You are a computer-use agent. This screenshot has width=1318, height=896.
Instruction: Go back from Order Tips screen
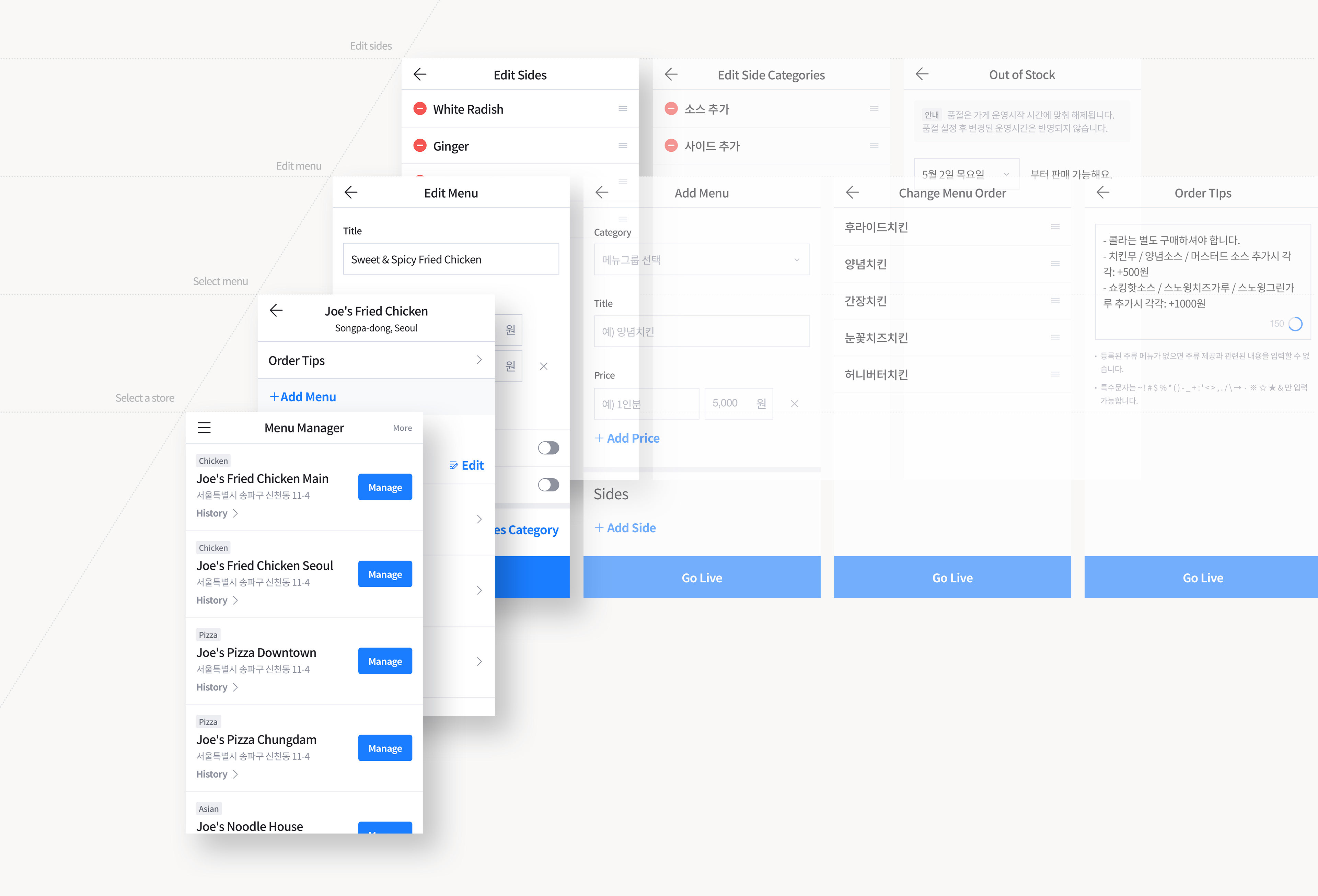(x=1103, y=192)
